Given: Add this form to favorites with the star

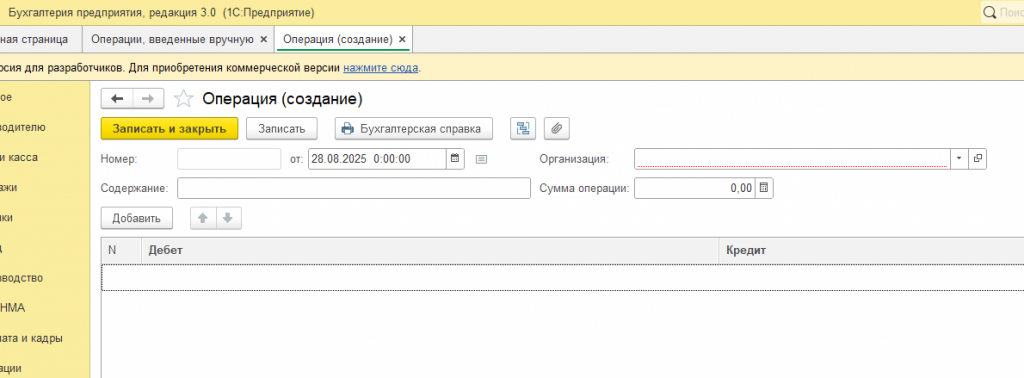Looking at the screenshot, I should (184, 99).
